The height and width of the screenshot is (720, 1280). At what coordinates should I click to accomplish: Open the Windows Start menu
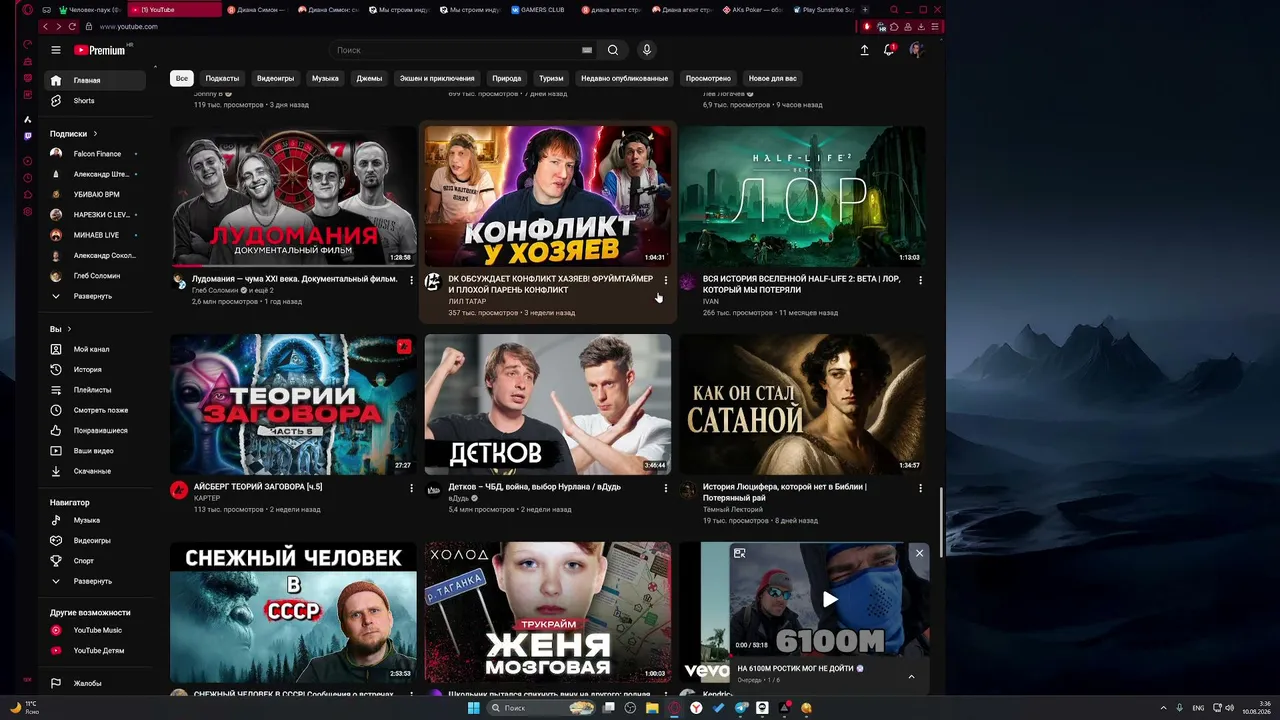[475, 708]
